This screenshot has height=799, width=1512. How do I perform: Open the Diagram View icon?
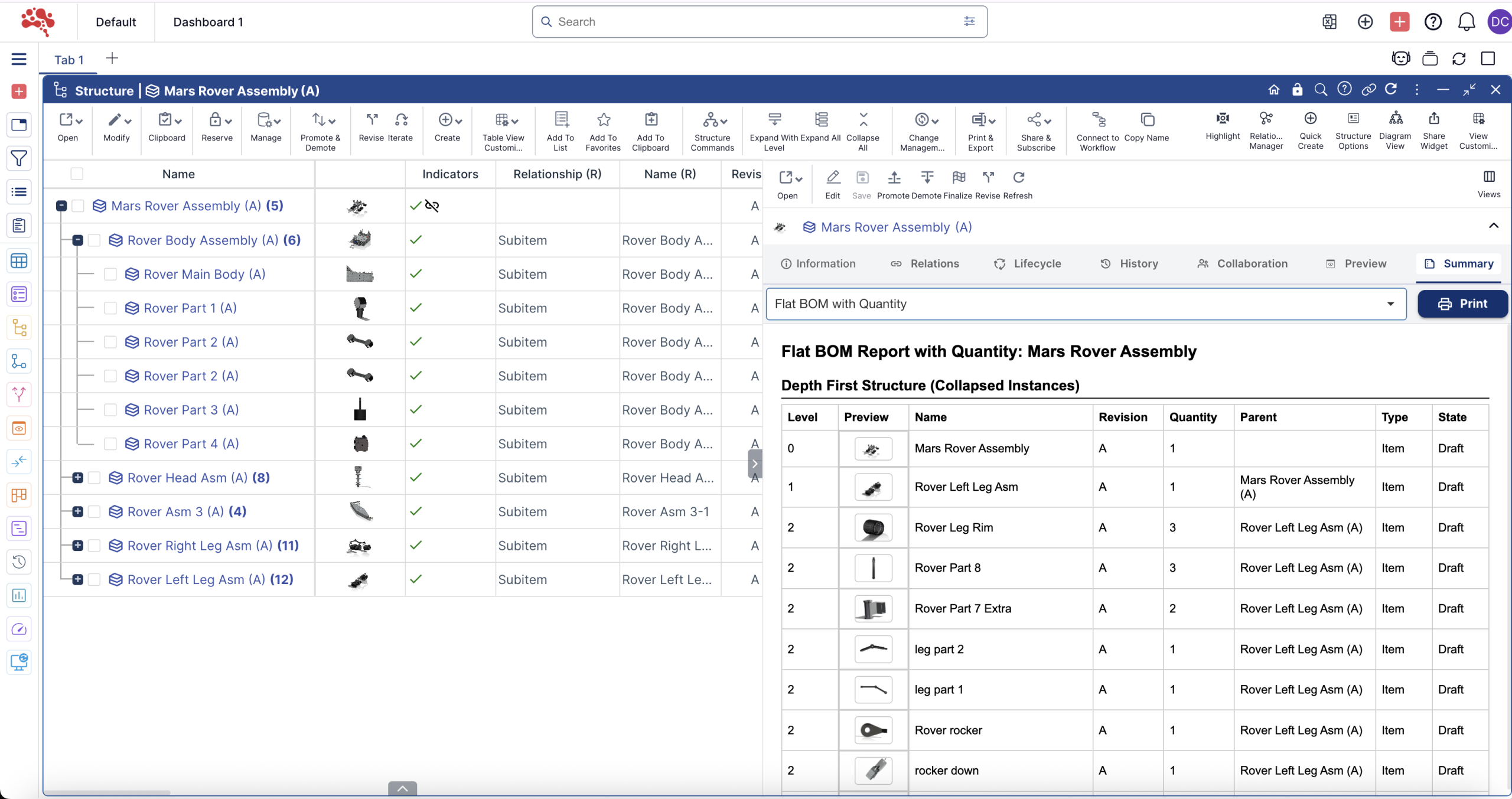point(1395,119)
